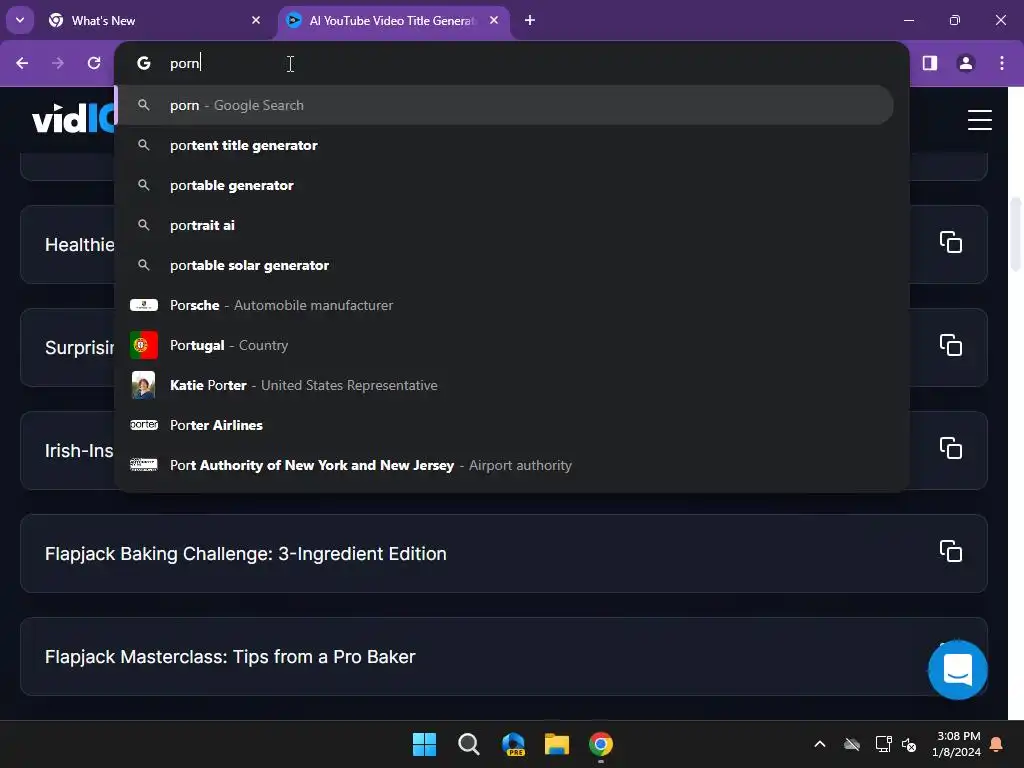Open the tab search dropdown chevron
Screen dimensions: 1024x768
(20, 20)
